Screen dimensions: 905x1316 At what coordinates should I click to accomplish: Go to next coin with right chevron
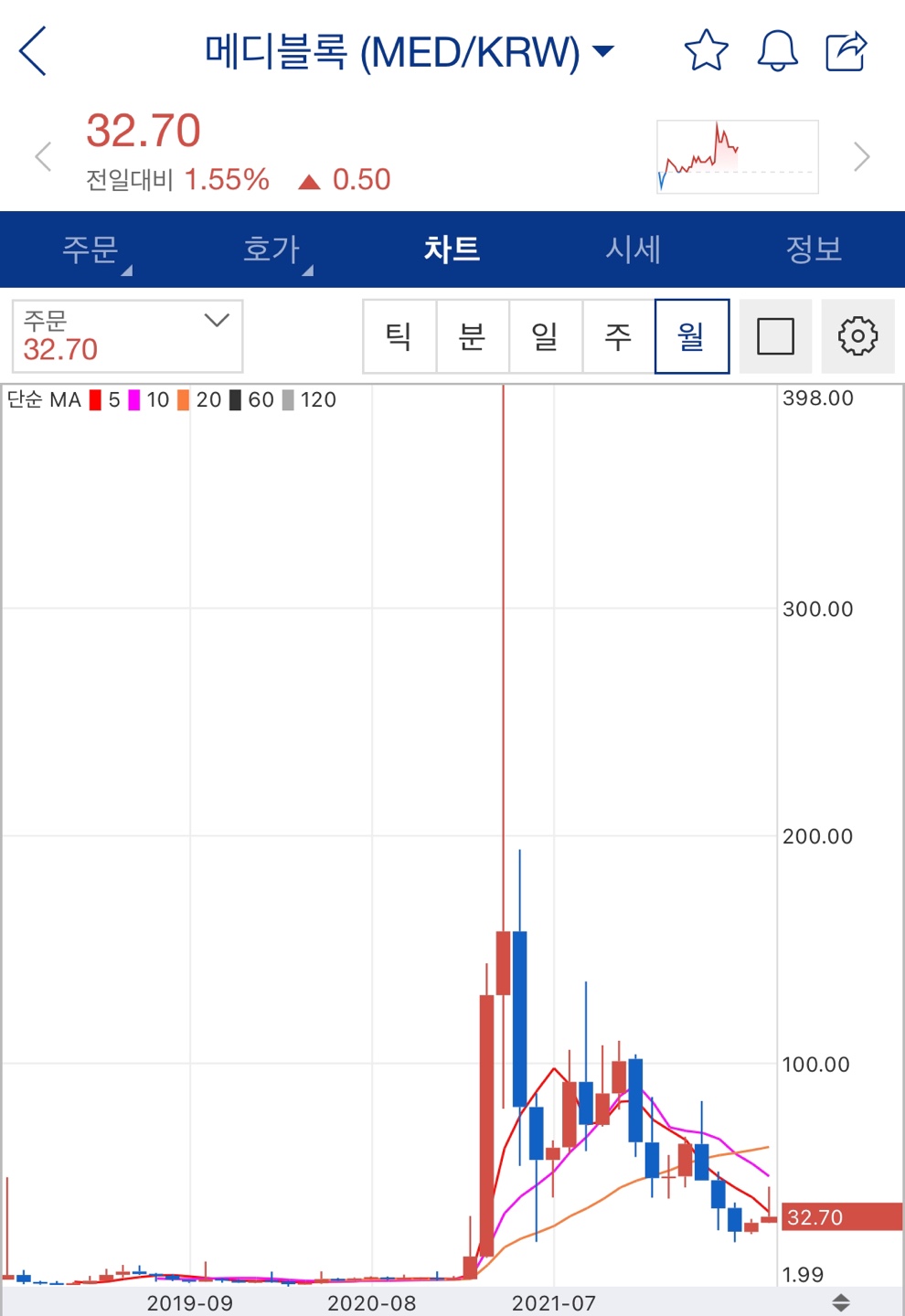[x=861, y=156]
